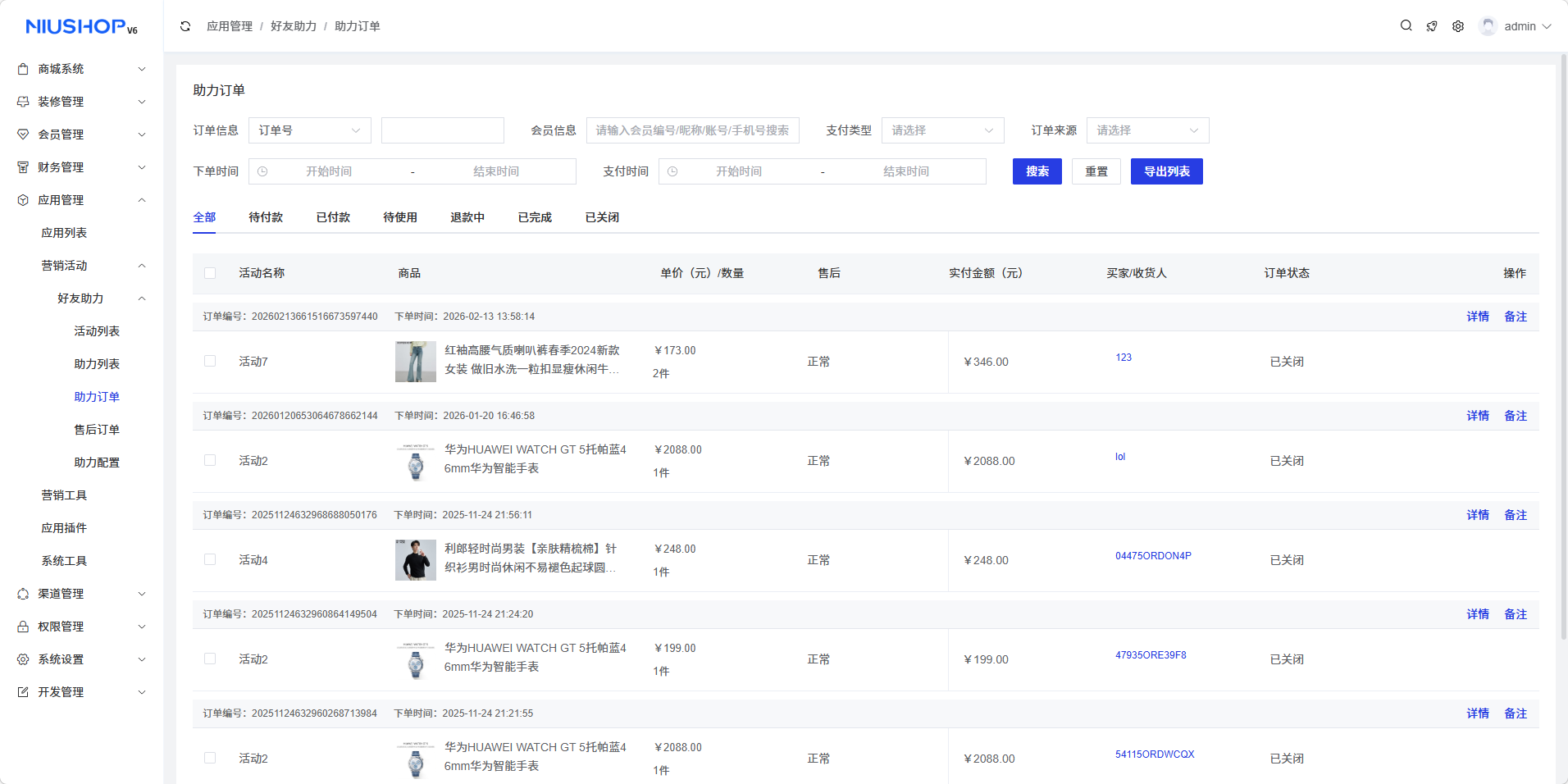Click the 权限管理 lock icon
Viewport: 1568px width, 784px height.
pyautogui.click(x=23, y=627)
